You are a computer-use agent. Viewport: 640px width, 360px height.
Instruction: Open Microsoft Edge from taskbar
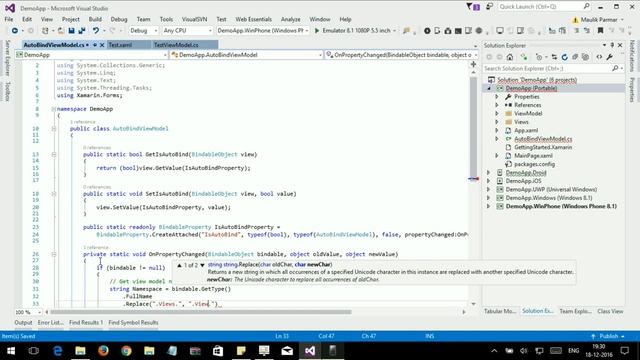57,351
